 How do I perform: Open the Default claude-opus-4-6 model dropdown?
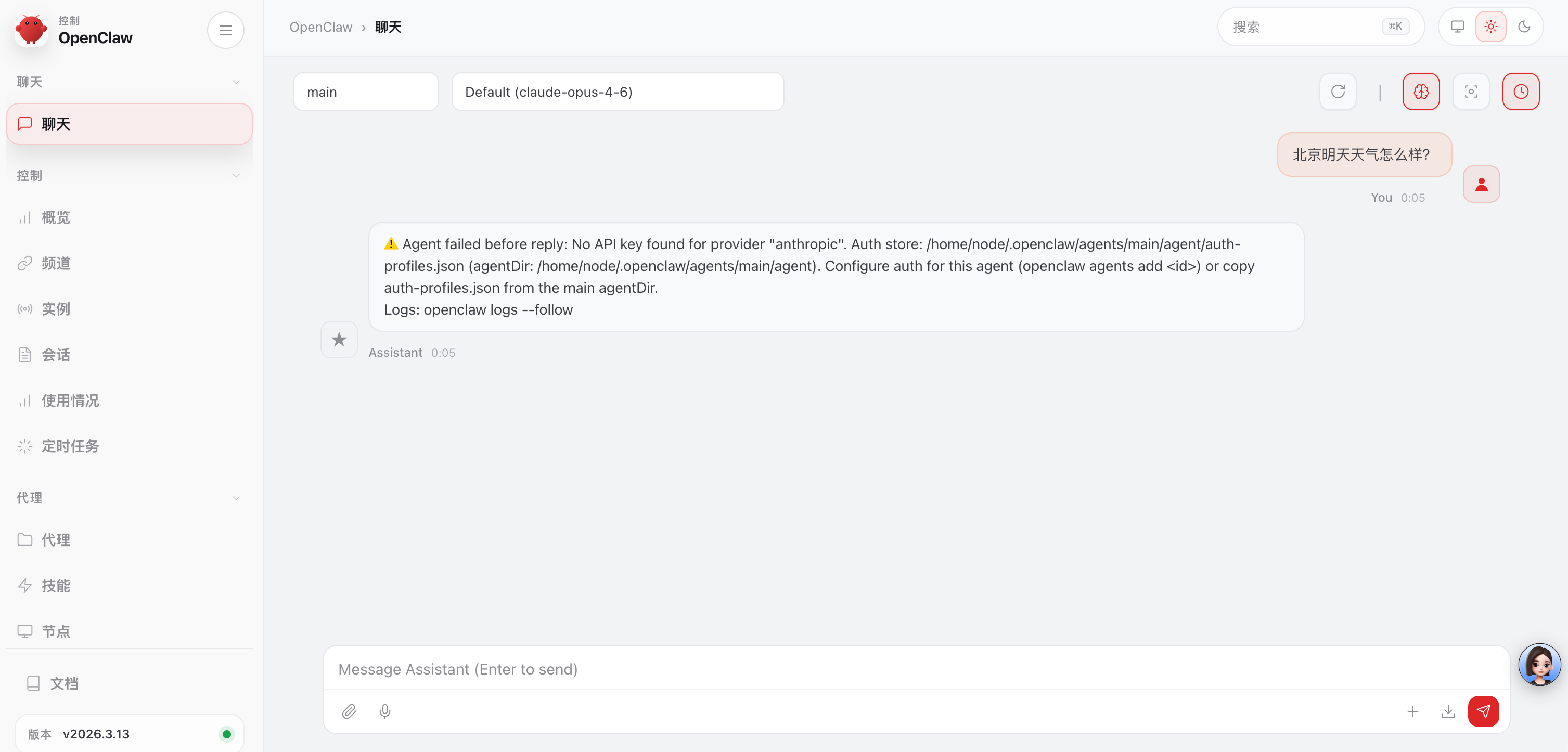point(617,92)
